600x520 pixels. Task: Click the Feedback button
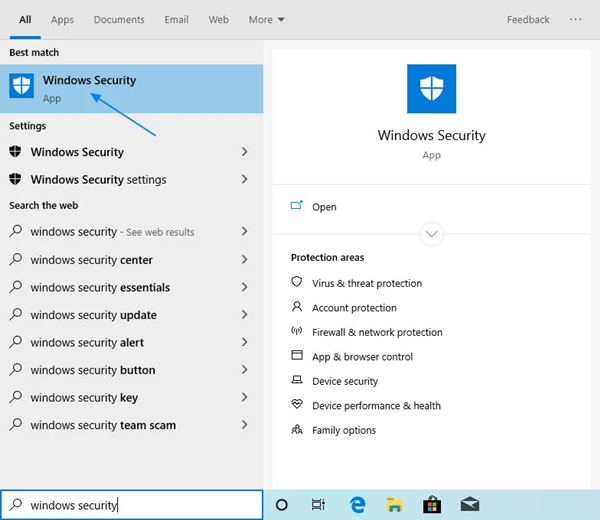(x=528, y=20)
